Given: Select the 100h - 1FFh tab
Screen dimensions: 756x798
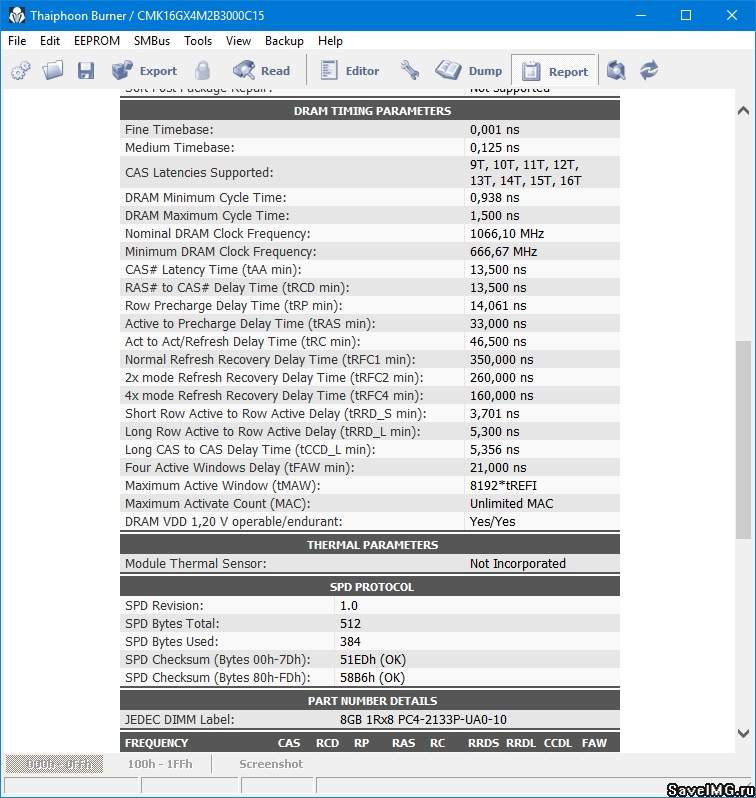Looking at the screenshot, I should (x=160, y=764).
